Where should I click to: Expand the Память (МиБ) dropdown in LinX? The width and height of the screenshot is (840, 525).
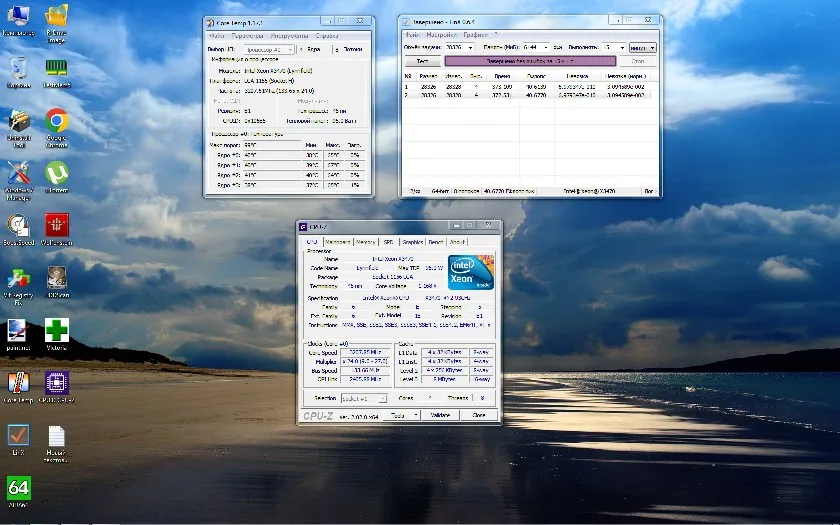pos(545,48)
